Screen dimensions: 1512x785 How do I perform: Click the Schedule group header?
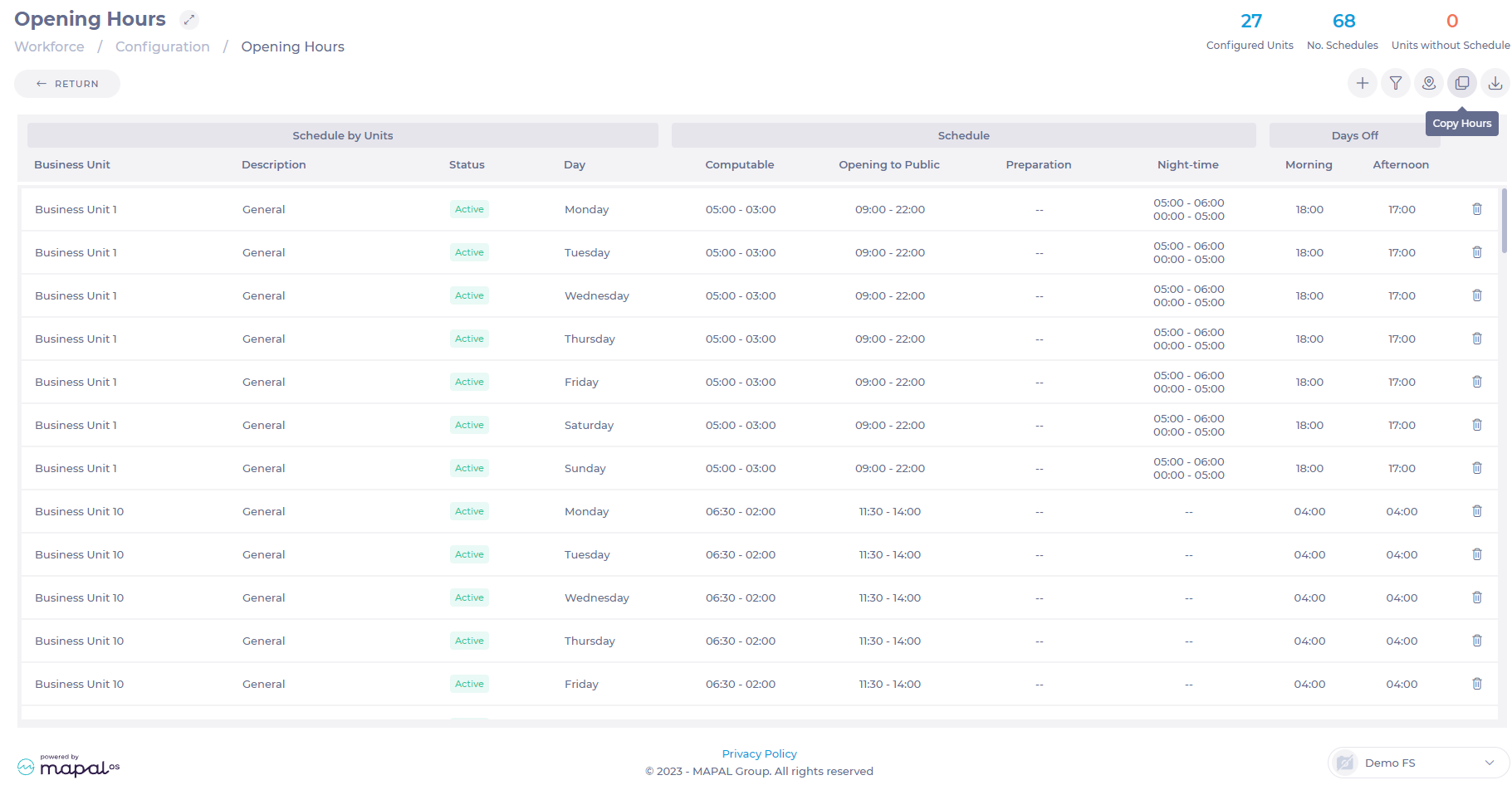coord(964,135)
